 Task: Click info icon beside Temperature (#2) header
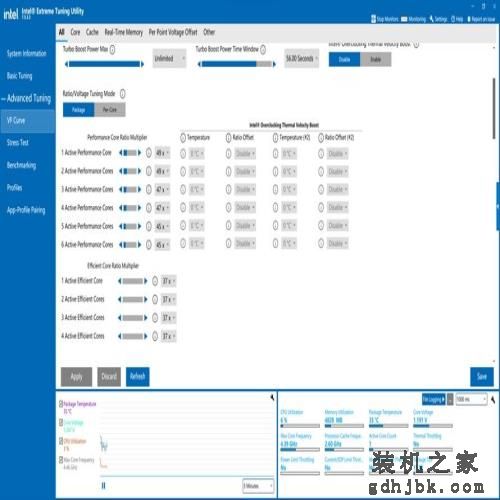pos(275,138)
